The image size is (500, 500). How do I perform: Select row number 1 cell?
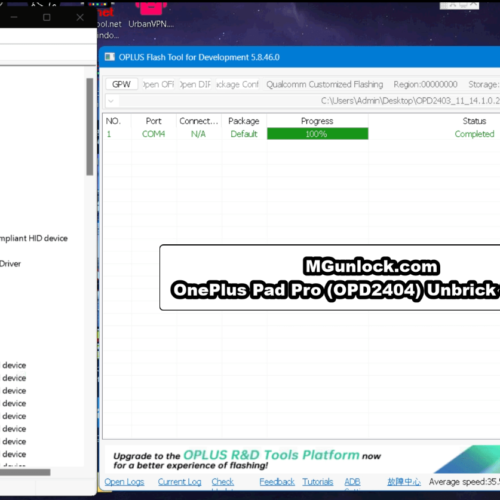tap(109, 134)
